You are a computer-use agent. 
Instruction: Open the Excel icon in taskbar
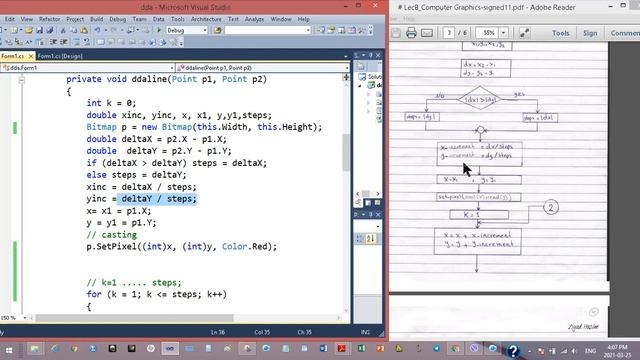[x=361, y=349]
